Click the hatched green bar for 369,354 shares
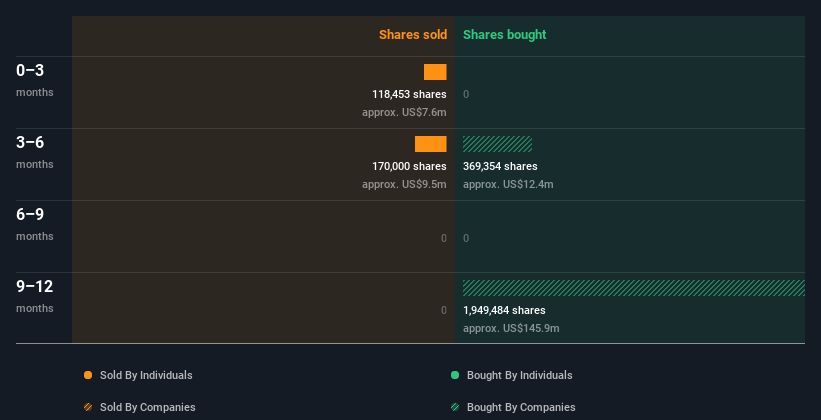This screenshot has width=821, height=420. tap(497, 144)
